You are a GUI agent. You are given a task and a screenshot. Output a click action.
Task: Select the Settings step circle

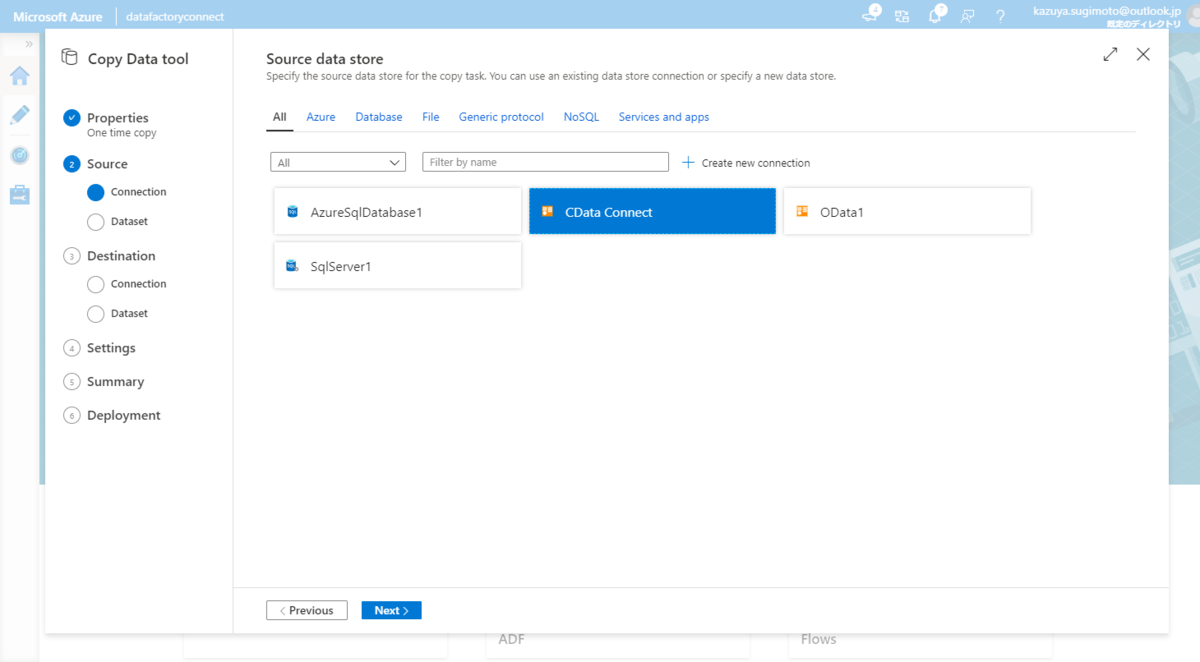point(71,348)
